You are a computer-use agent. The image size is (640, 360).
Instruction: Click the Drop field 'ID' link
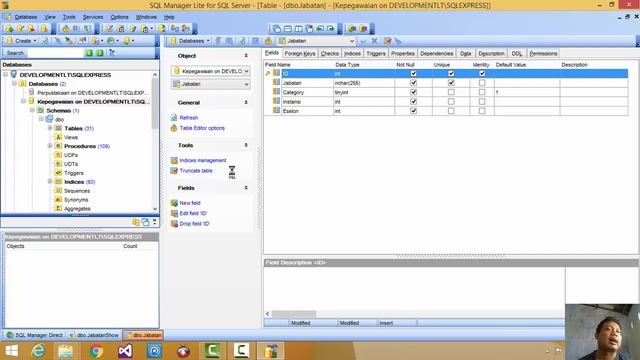click(x=194, y=224)
